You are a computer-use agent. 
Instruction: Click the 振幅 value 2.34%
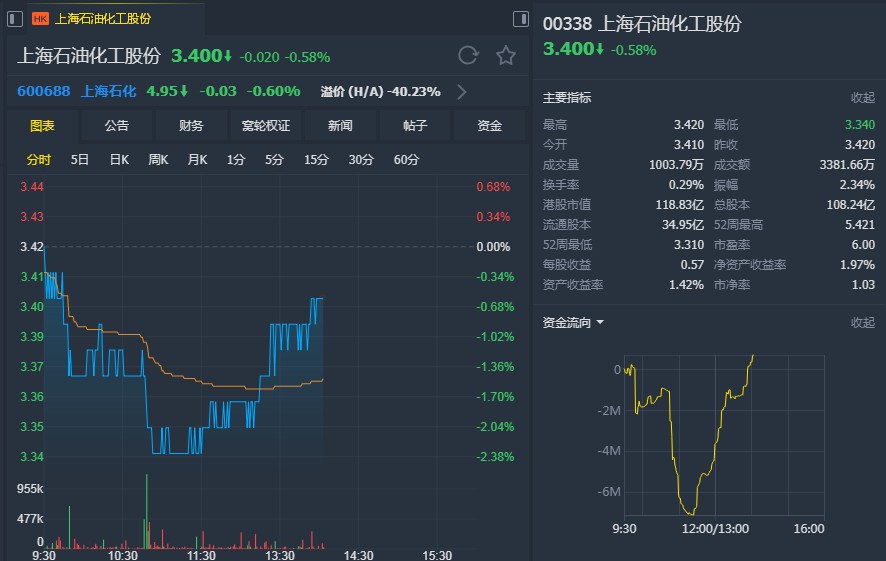point(857,185)
